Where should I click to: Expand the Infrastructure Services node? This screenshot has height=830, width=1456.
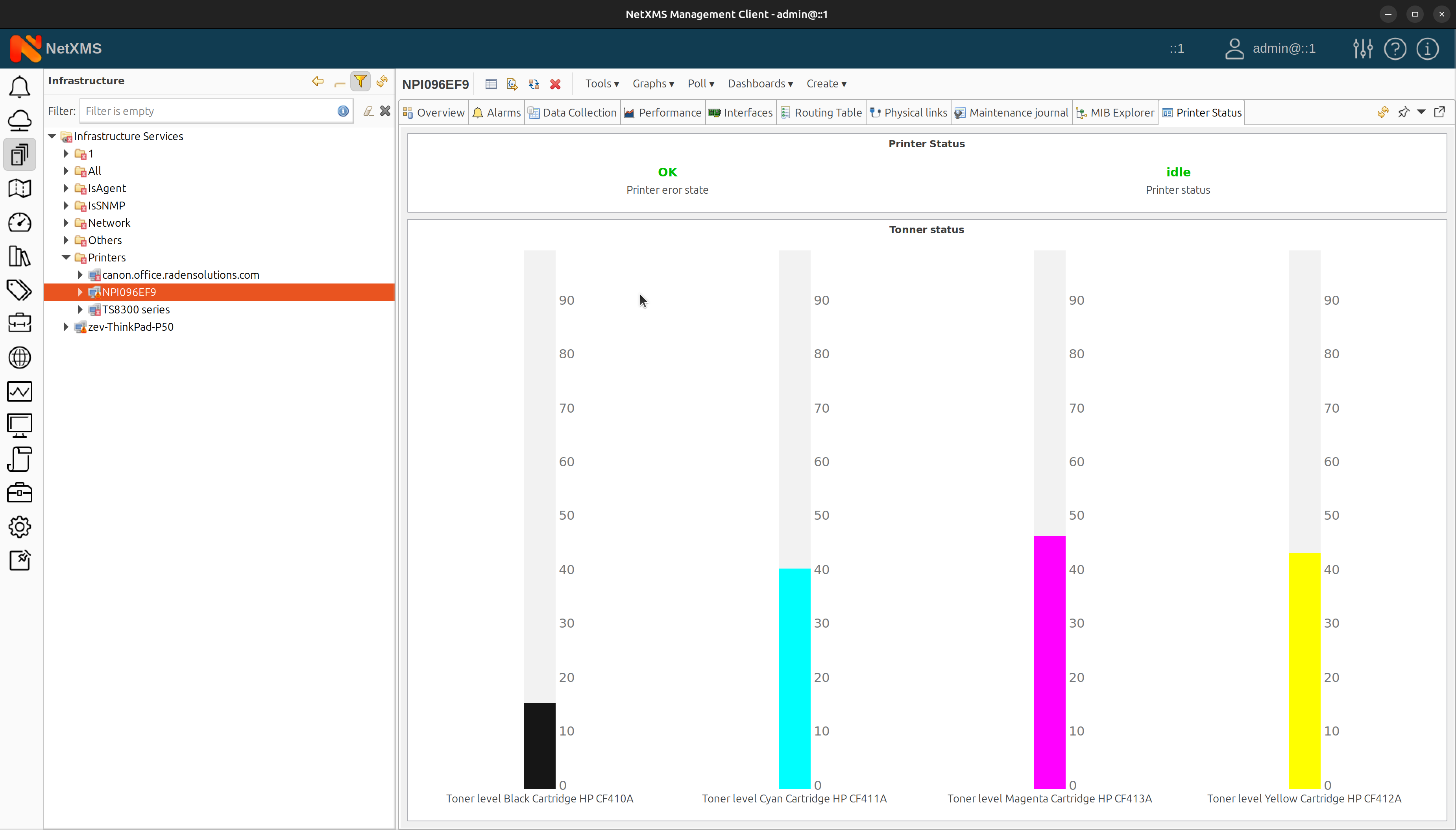(52, 135)
